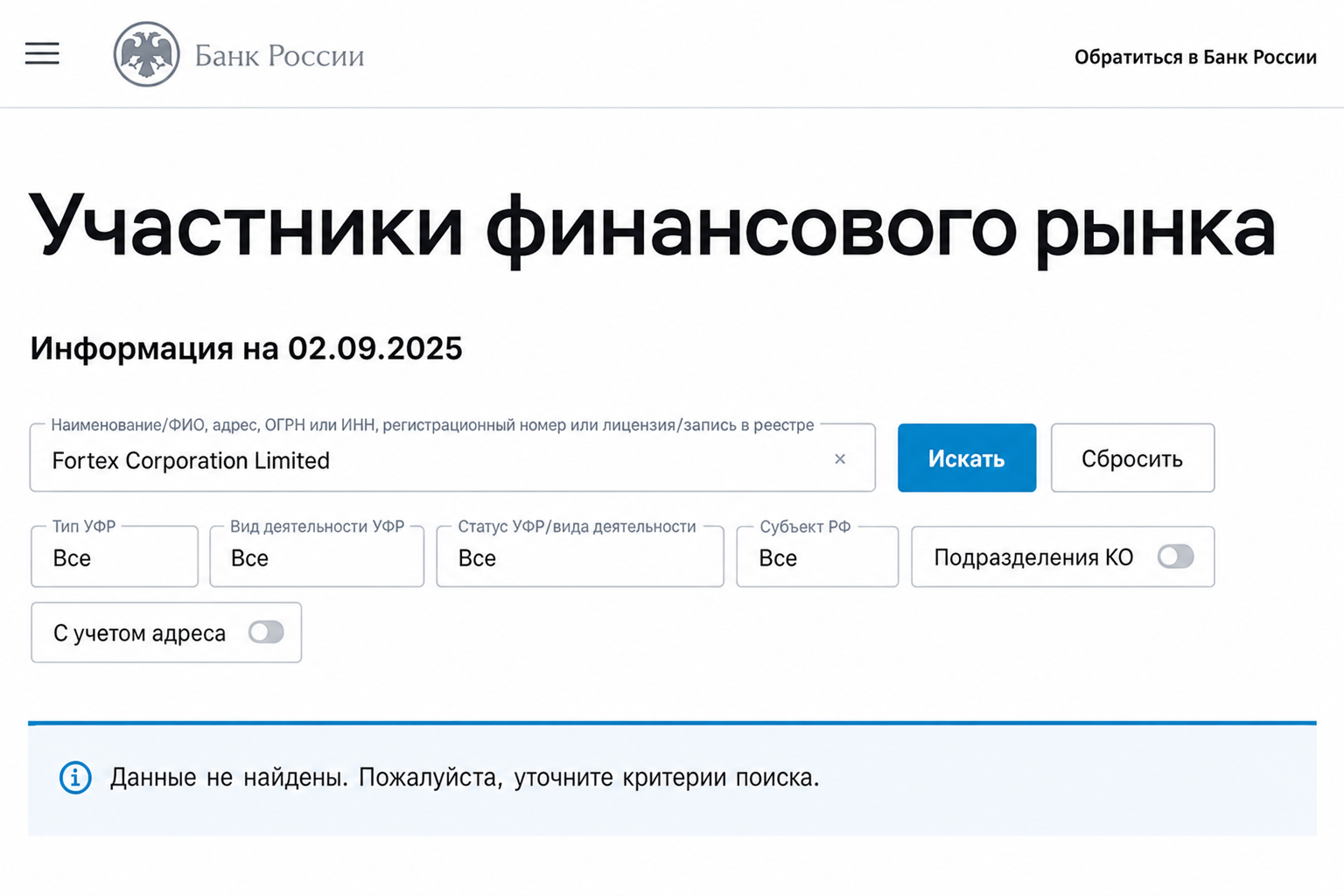
Task: Expand the Вид деятельности УФР dropdown
Action: [x=317, y=556]
